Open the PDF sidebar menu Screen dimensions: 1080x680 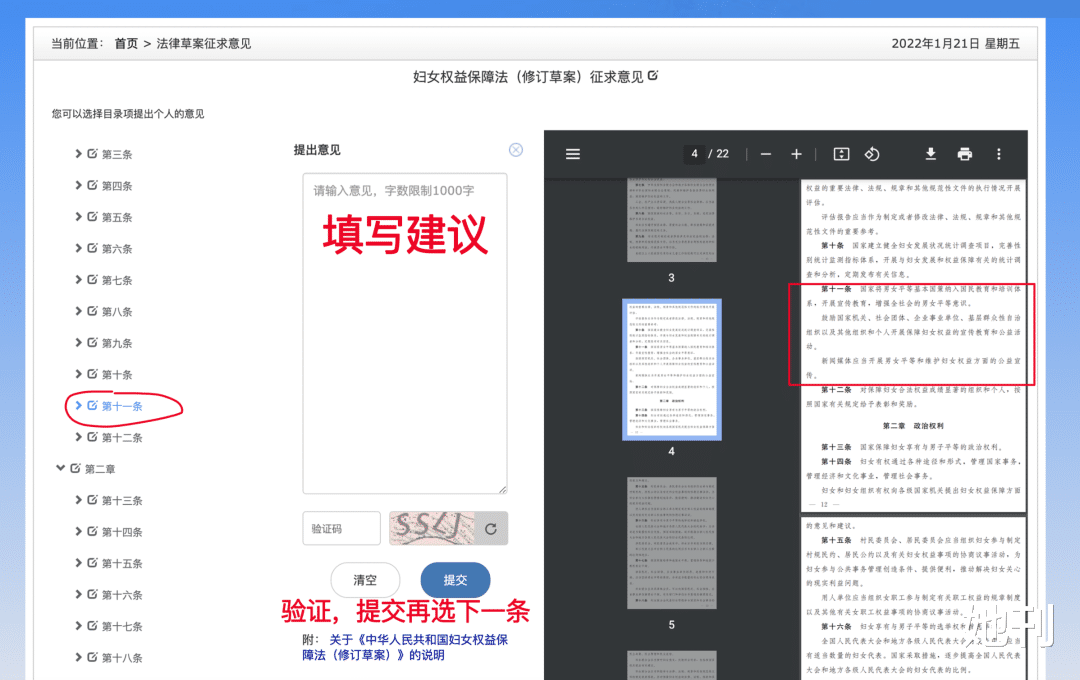[573, 154]
